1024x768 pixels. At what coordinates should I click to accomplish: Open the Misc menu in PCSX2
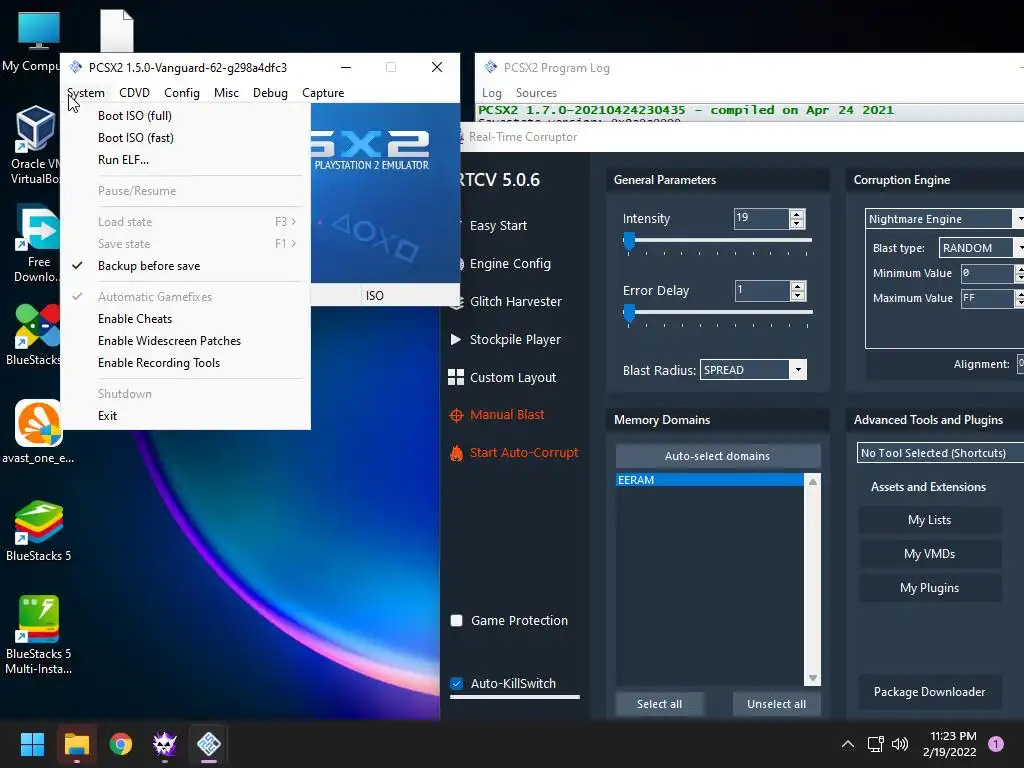click(226, 93)
